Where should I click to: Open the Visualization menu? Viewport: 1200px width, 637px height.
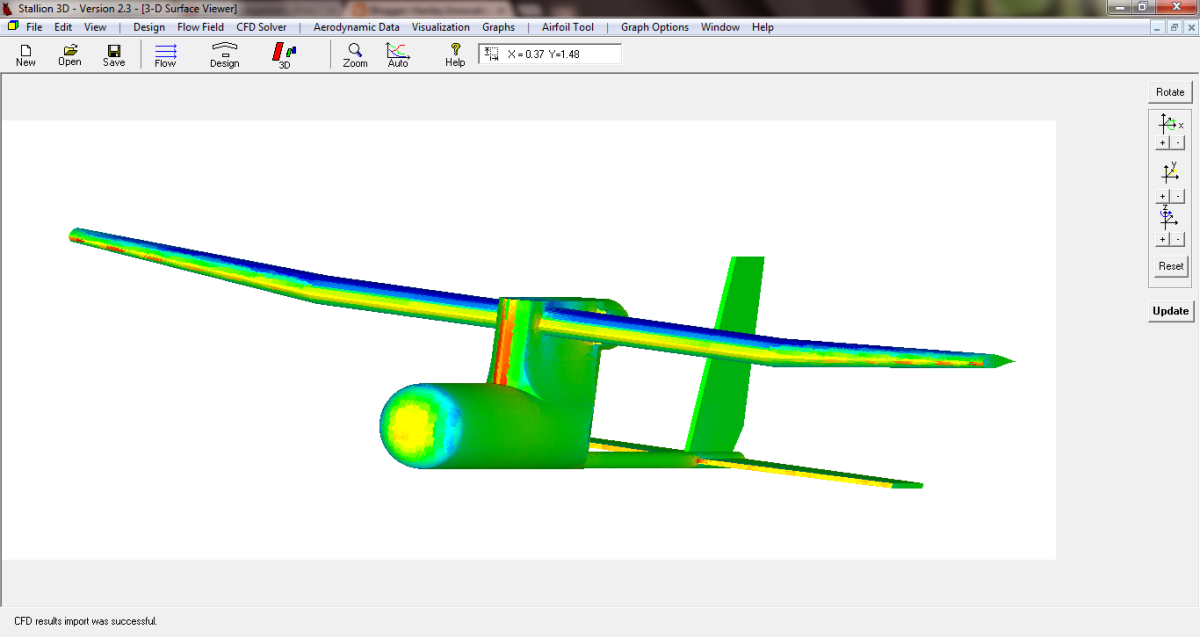(x=441, y=27)
